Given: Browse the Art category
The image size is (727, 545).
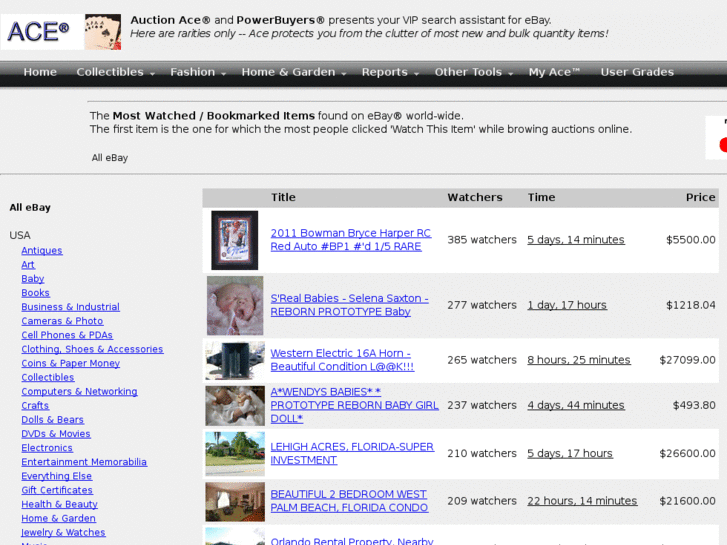Looking at the screenshot, I should (x=28, y=265).
